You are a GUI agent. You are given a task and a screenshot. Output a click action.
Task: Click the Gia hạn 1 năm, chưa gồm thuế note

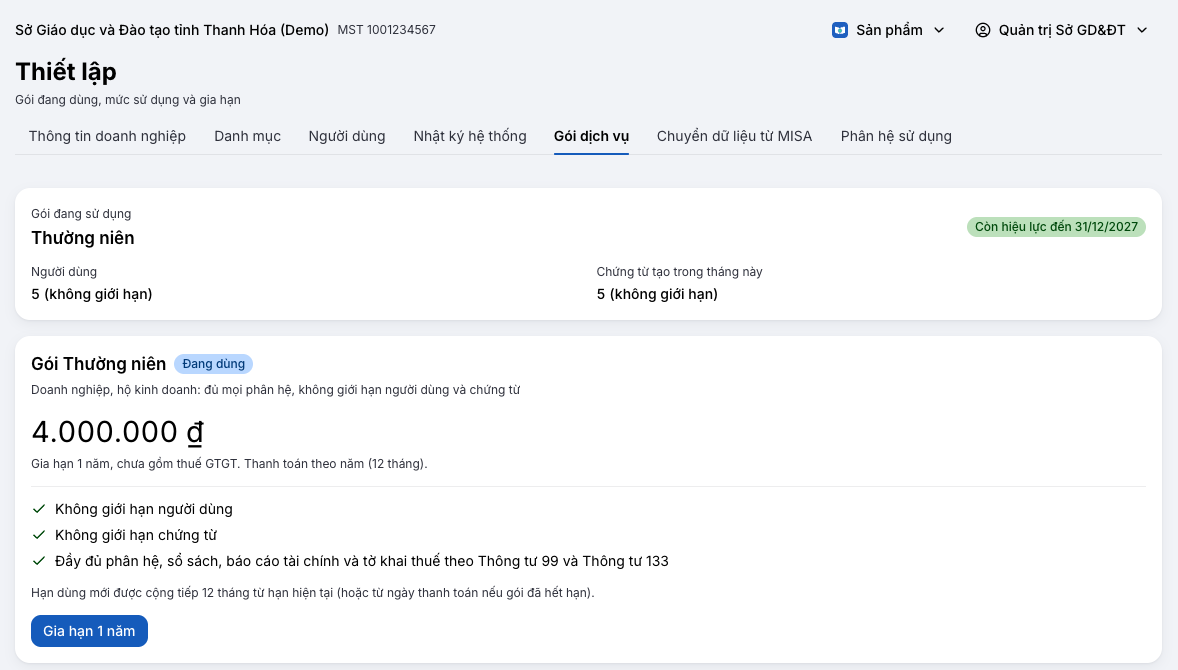coord(229,463)
